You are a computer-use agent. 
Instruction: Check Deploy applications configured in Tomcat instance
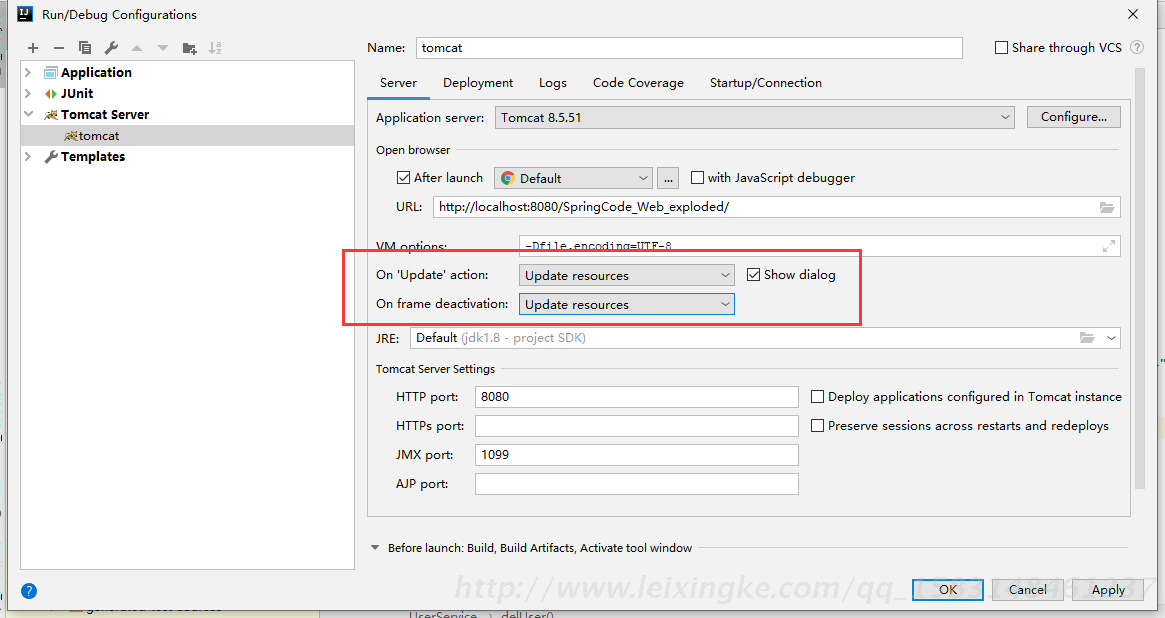click(x=817, y=397)
